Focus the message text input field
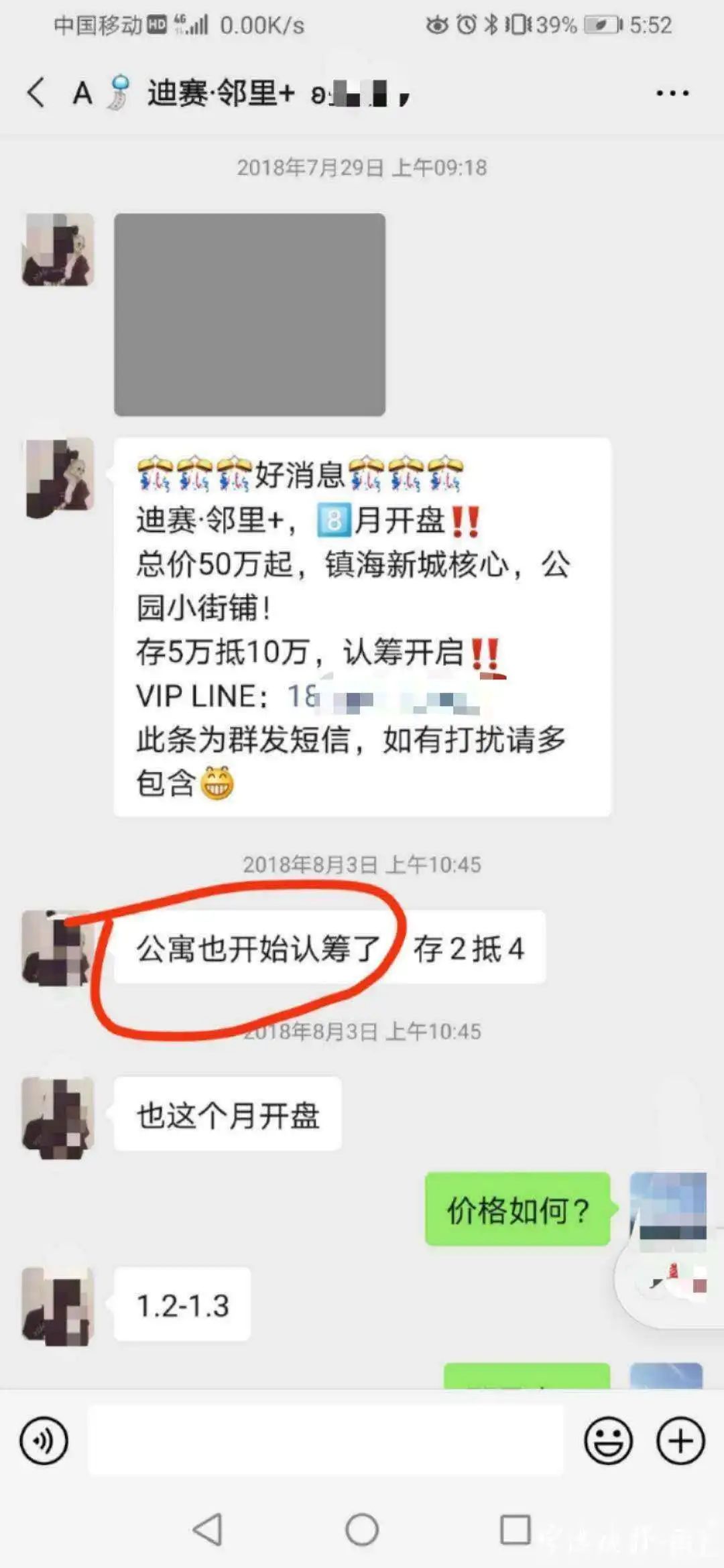The height and width of the screenshot is (1568, 724). tap(326, 1440)
